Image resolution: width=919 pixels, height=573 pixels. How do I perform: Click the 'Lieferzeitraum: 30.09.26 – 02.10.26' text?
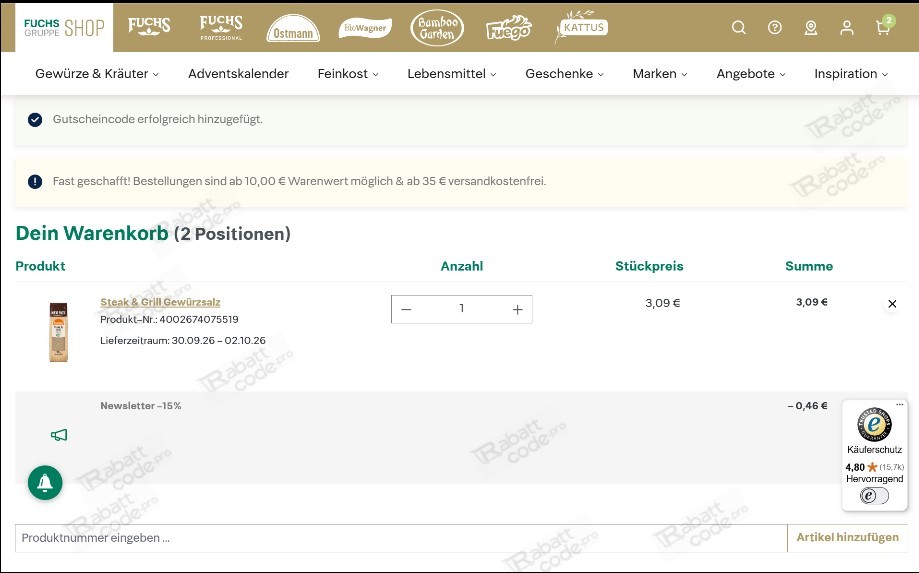tap(183, 340)
